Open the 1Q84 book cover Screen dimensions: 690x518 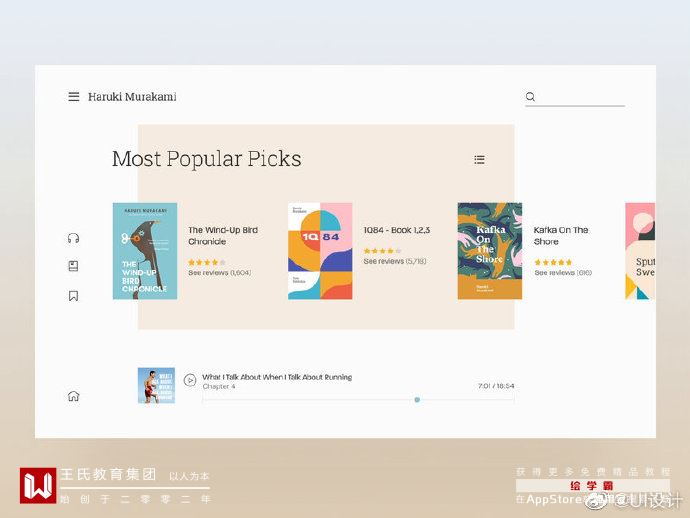[x=320, y=251]
